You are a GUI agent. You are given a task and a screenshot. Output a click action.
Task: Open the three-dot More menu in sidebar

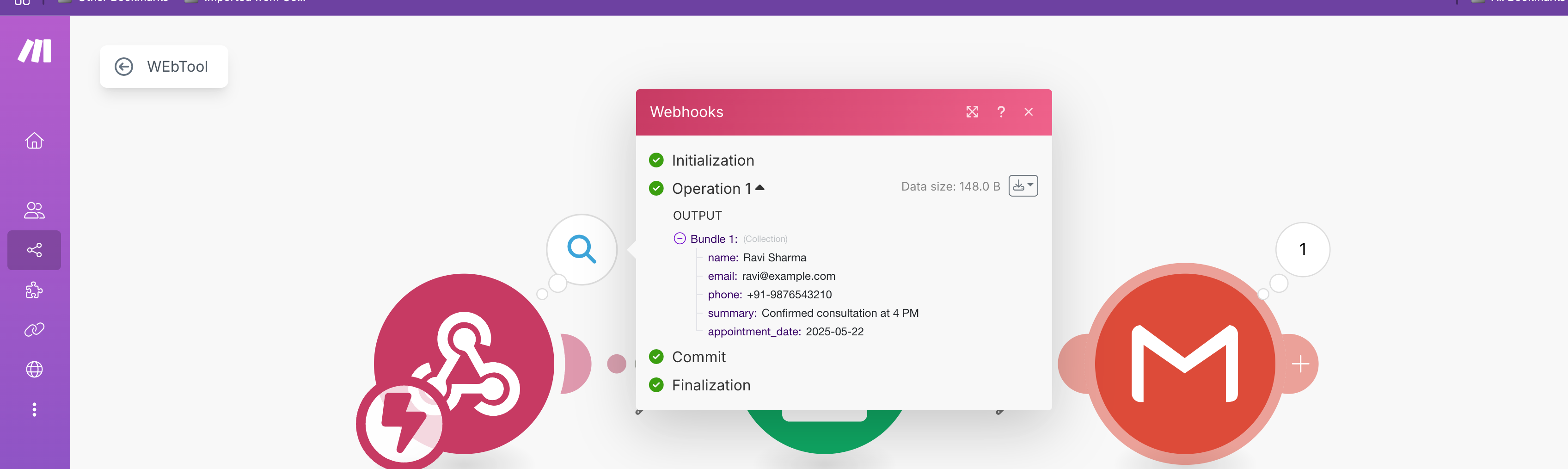(34, 409)
